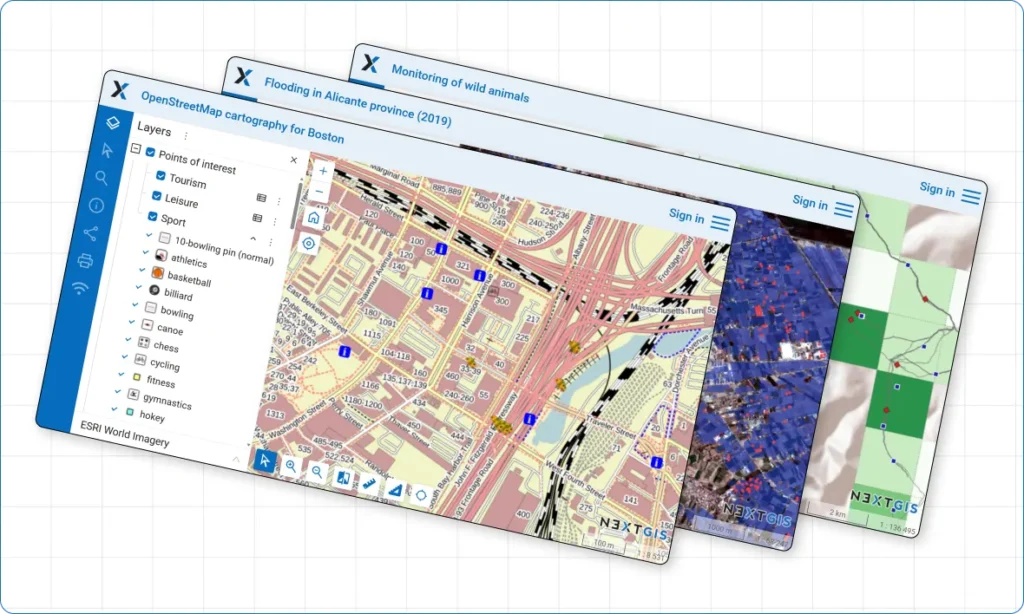Open the Share icon in the sidebar
Viewport: 1024px width, 614px height.
91,233
